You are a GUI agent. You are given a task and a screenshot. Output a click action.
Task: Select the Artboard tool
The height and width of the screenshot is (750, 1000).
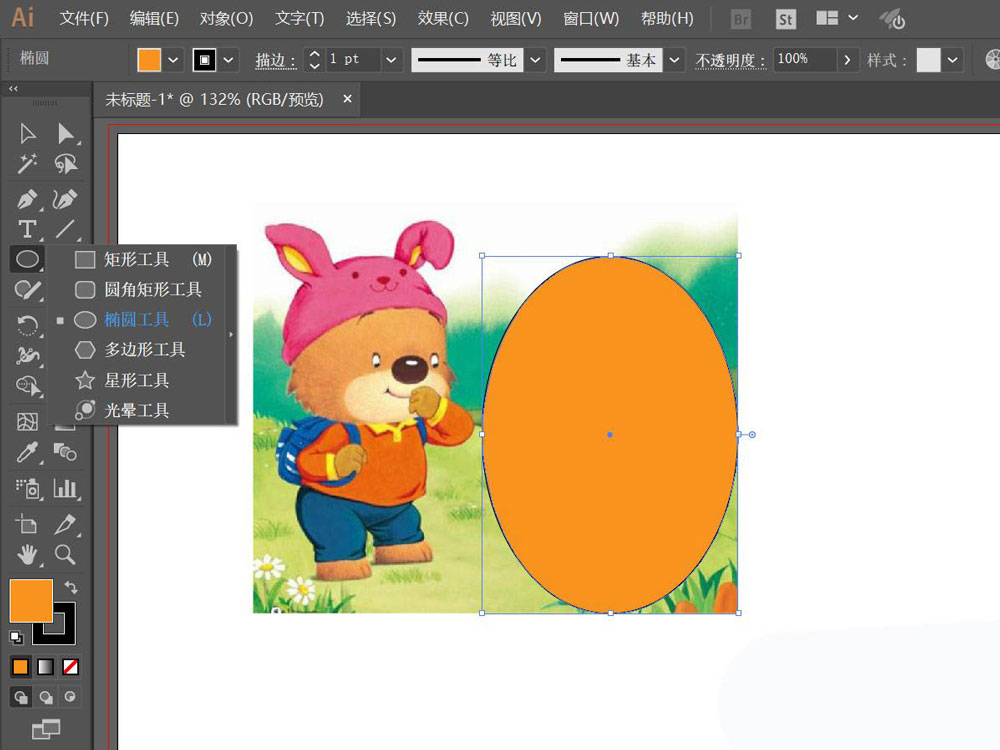coord(27,524)
